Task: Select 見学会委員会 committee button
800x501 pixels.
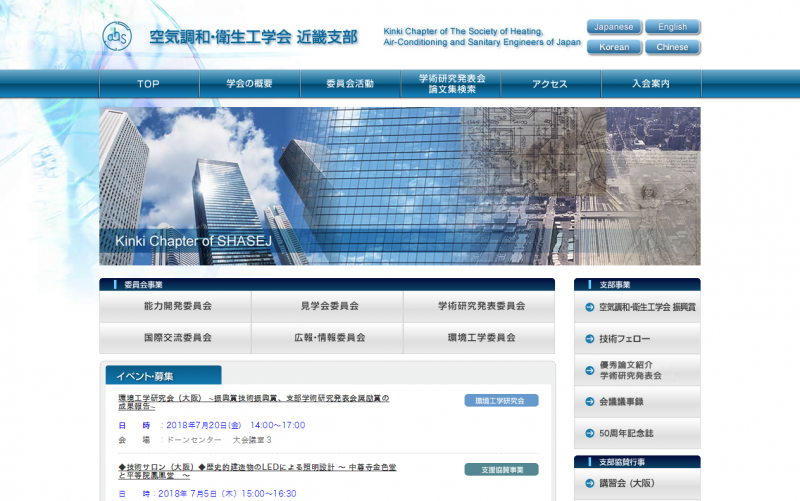Action: coord(327,306)
